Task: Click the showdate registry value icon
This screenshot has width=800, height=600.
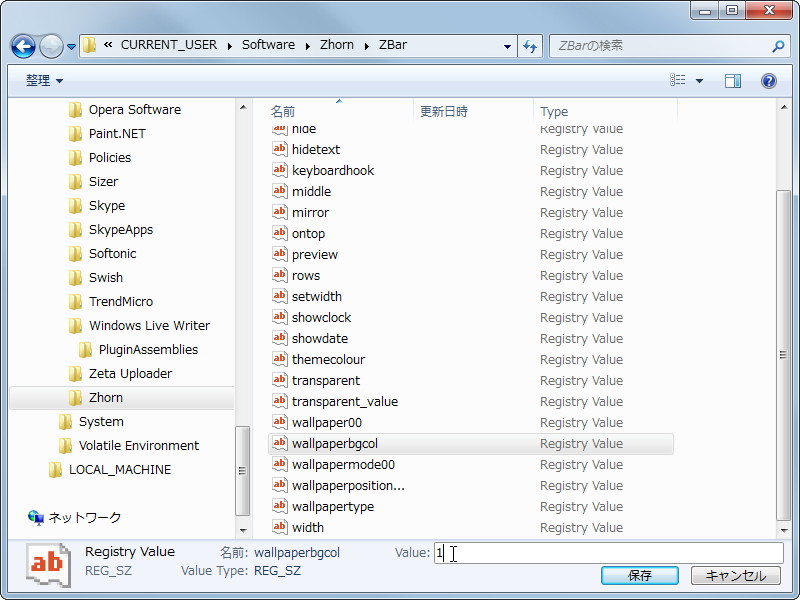Action: pyautogui.click(x=279, y=338)
